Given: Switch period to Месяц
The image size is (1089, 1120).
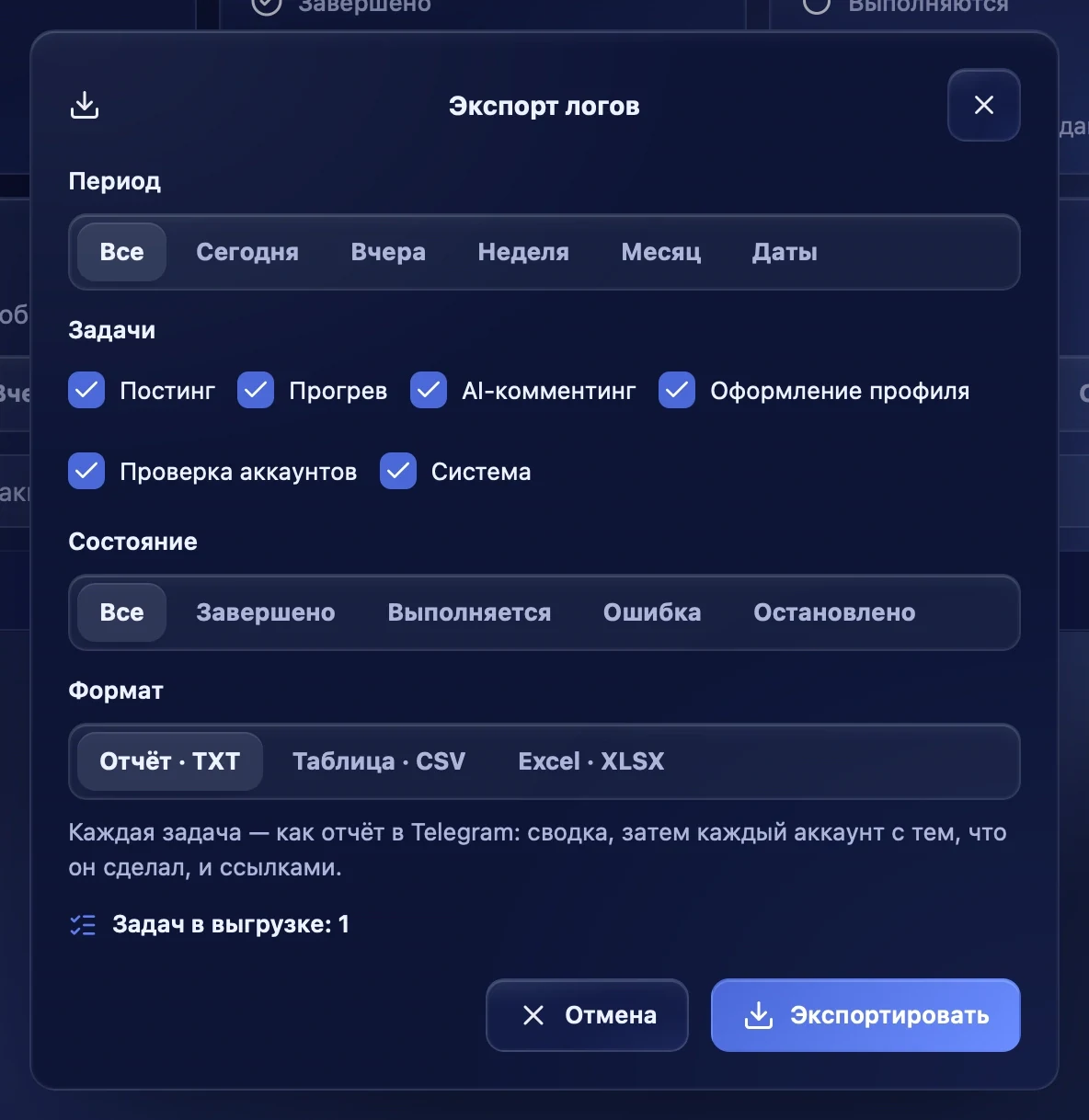Looking at the screenshot, I should tap(661, 252).
